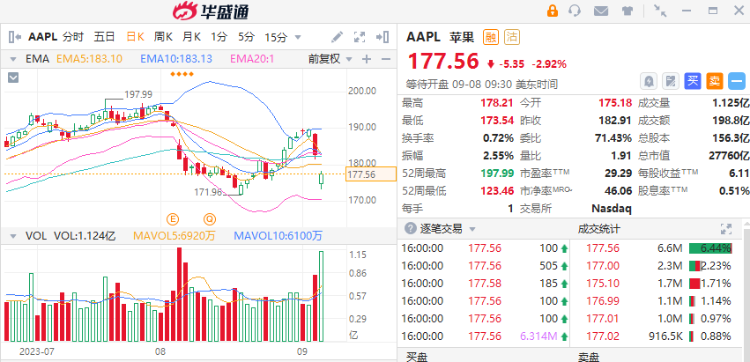Select the 周K chart tab

tap(163, 37)
